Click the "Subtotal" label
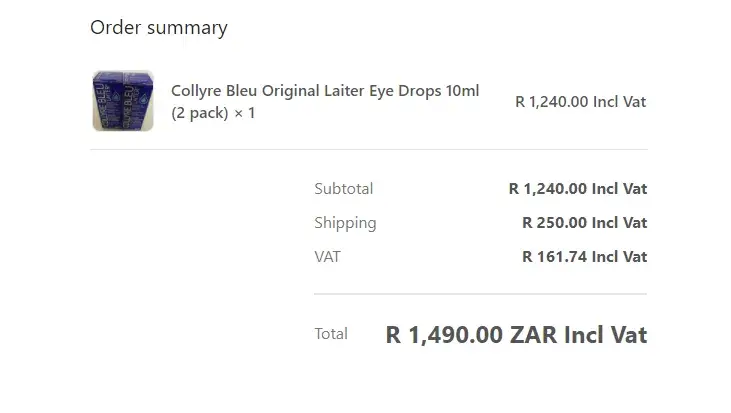The width and height of the screenshot is (731, 413). pyautogui.click(x=343, y=188)
